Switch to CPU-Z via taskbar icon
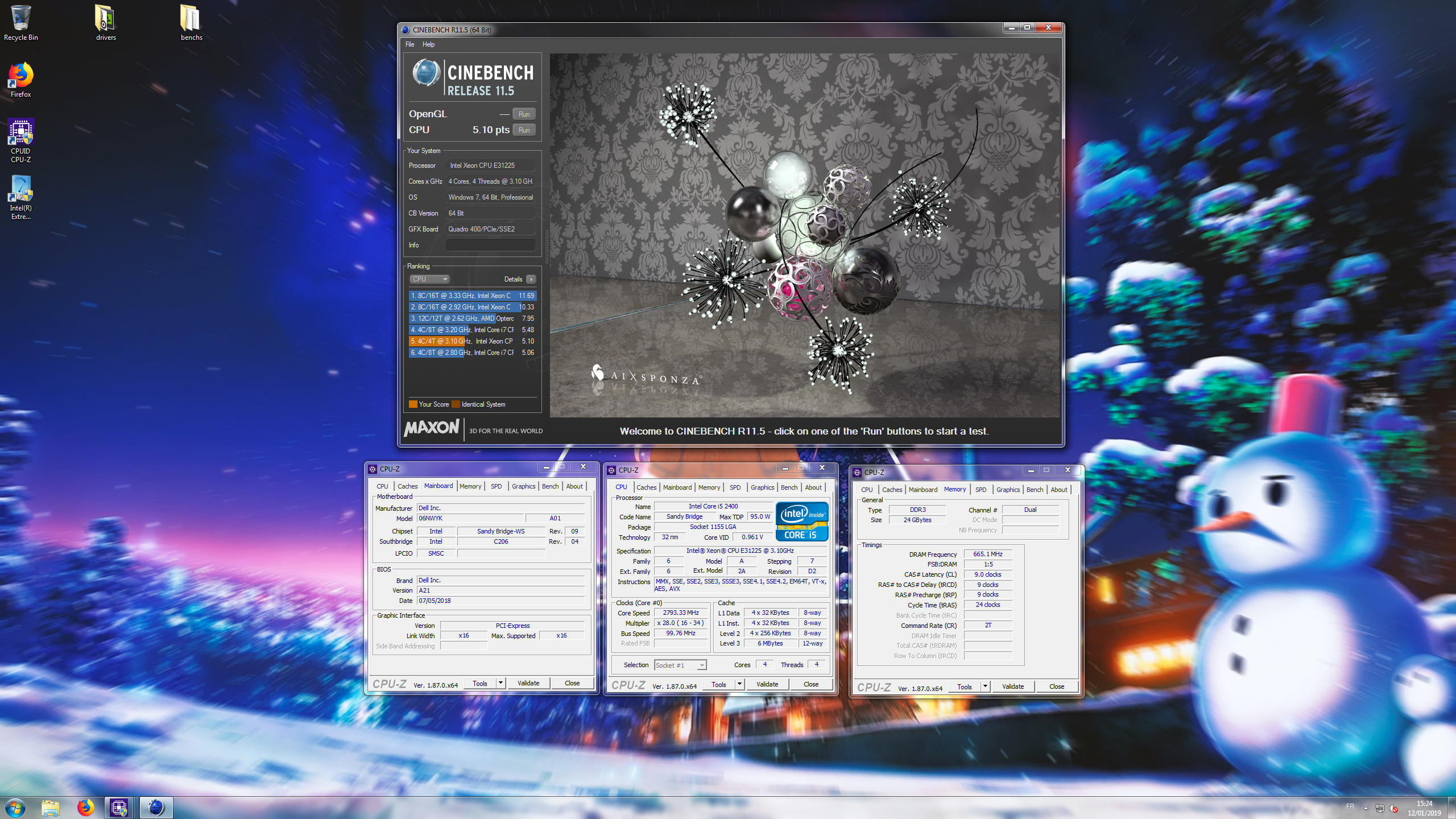 click(119, 808)
